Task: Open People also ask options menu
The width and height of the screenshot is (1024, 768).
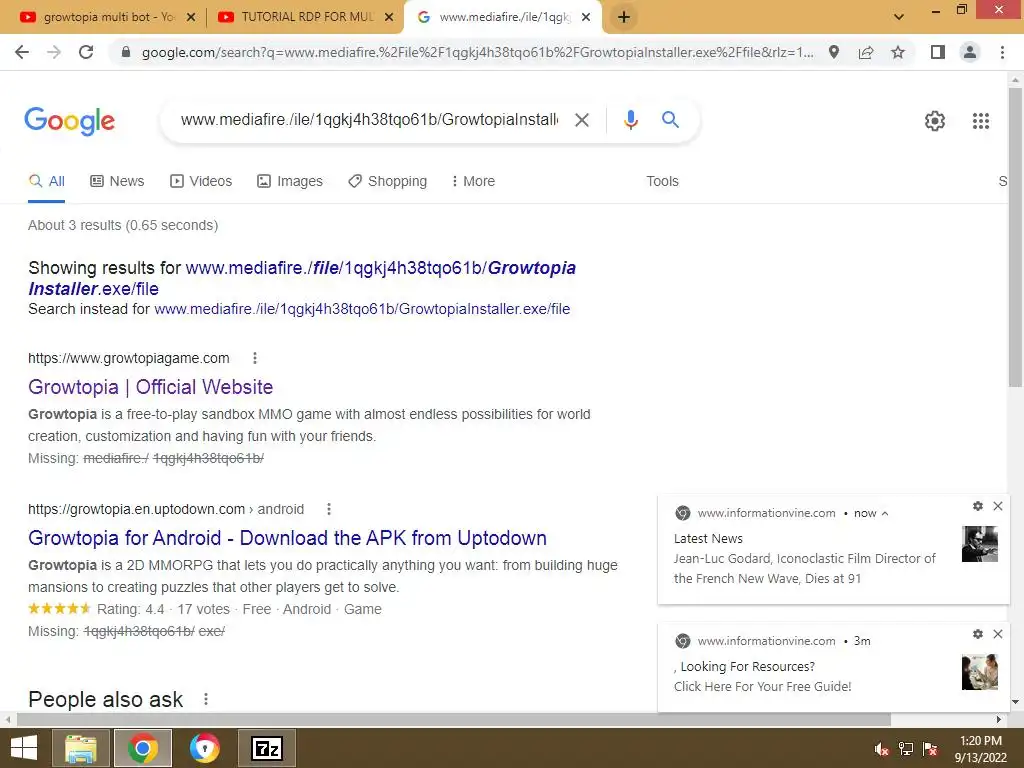Action: point(206,699)
